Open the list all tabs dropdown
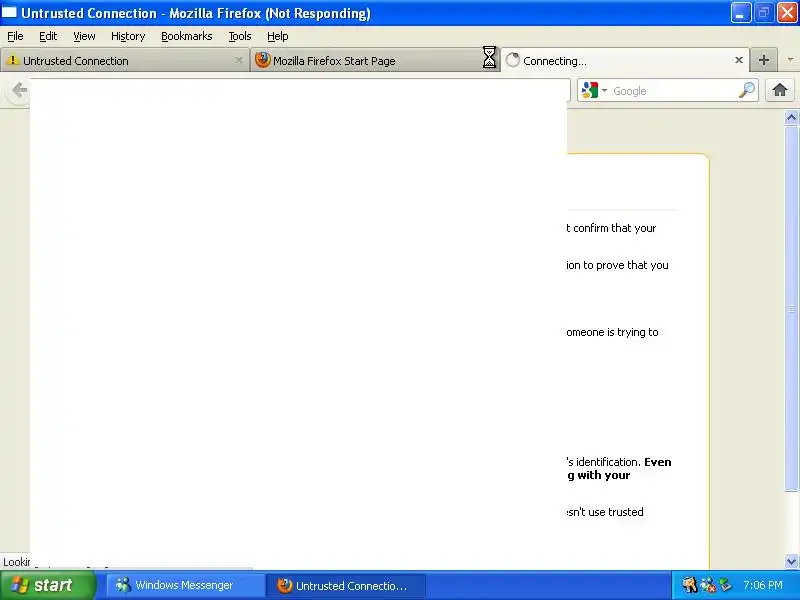This screenshot has height=600, width=800. point(790,60)
